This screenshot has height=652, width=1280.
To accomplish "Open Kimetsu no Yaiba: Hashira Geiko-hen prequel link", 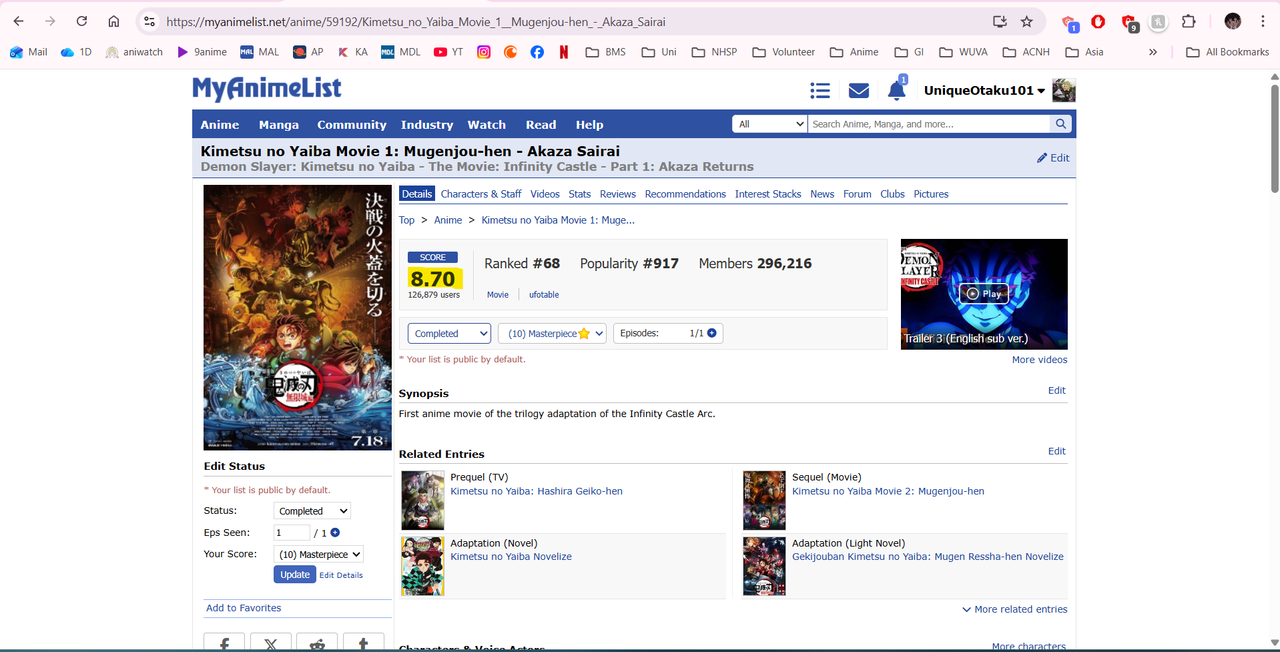I will (536, 491).
